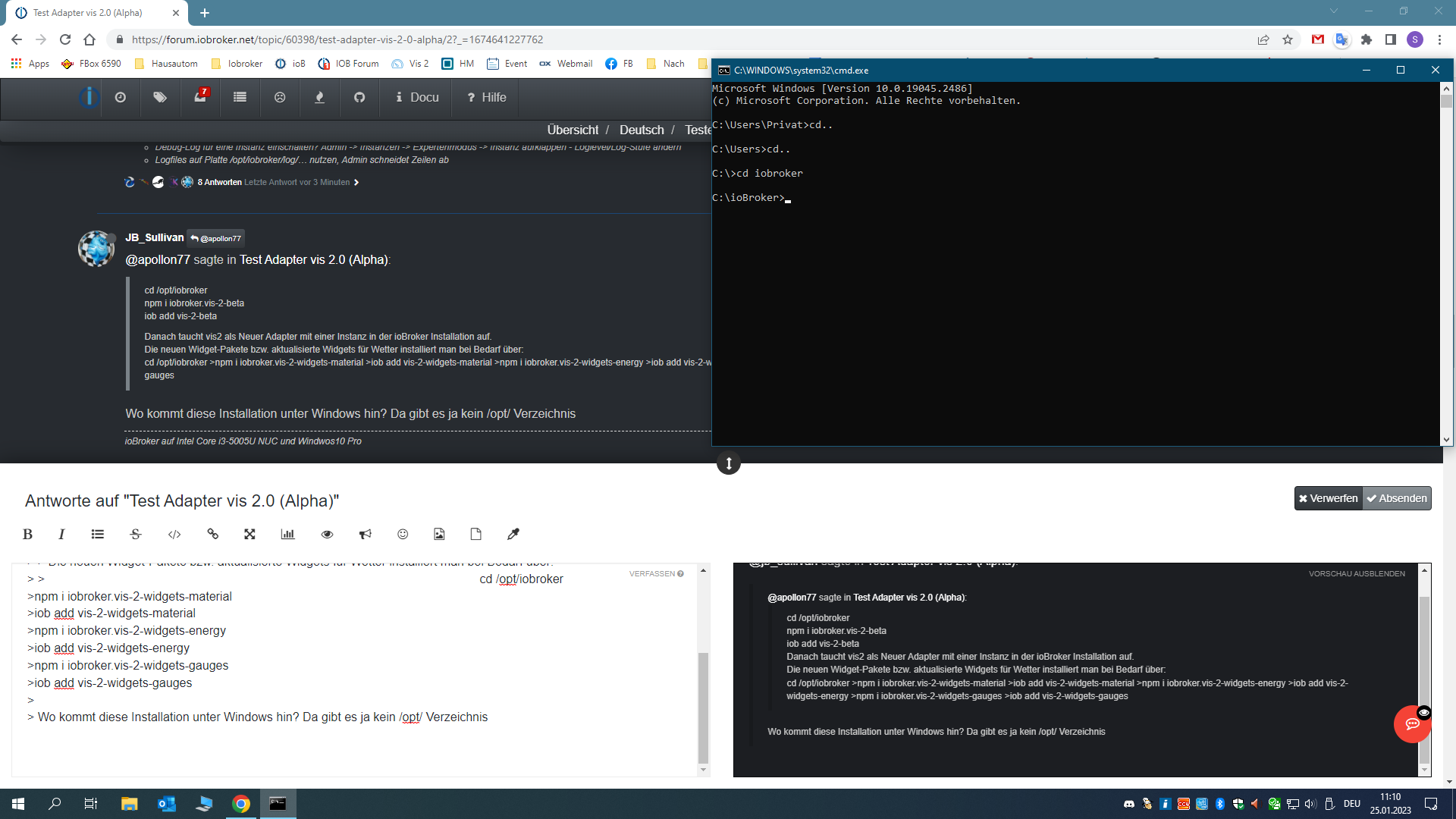The width and height of the screenshot is (1456, 819).
Task: Open the red chat bubble button
Action: (1412, 724)
